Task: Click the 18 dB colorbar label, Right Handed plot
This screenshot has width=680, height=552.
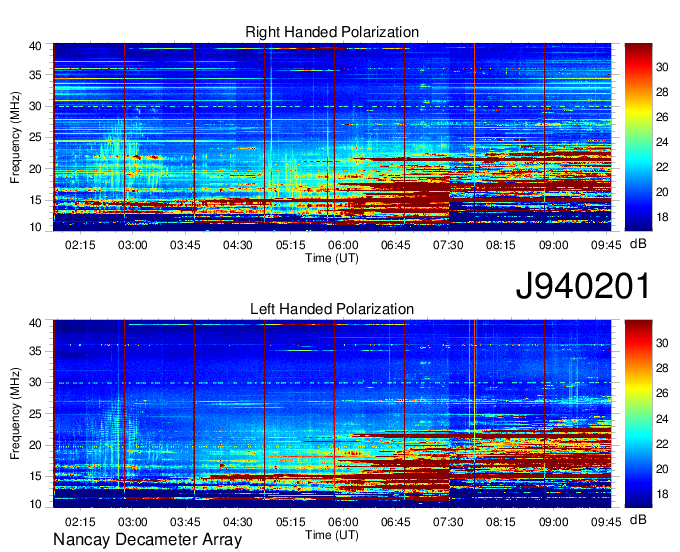Action: pos(662,217)
